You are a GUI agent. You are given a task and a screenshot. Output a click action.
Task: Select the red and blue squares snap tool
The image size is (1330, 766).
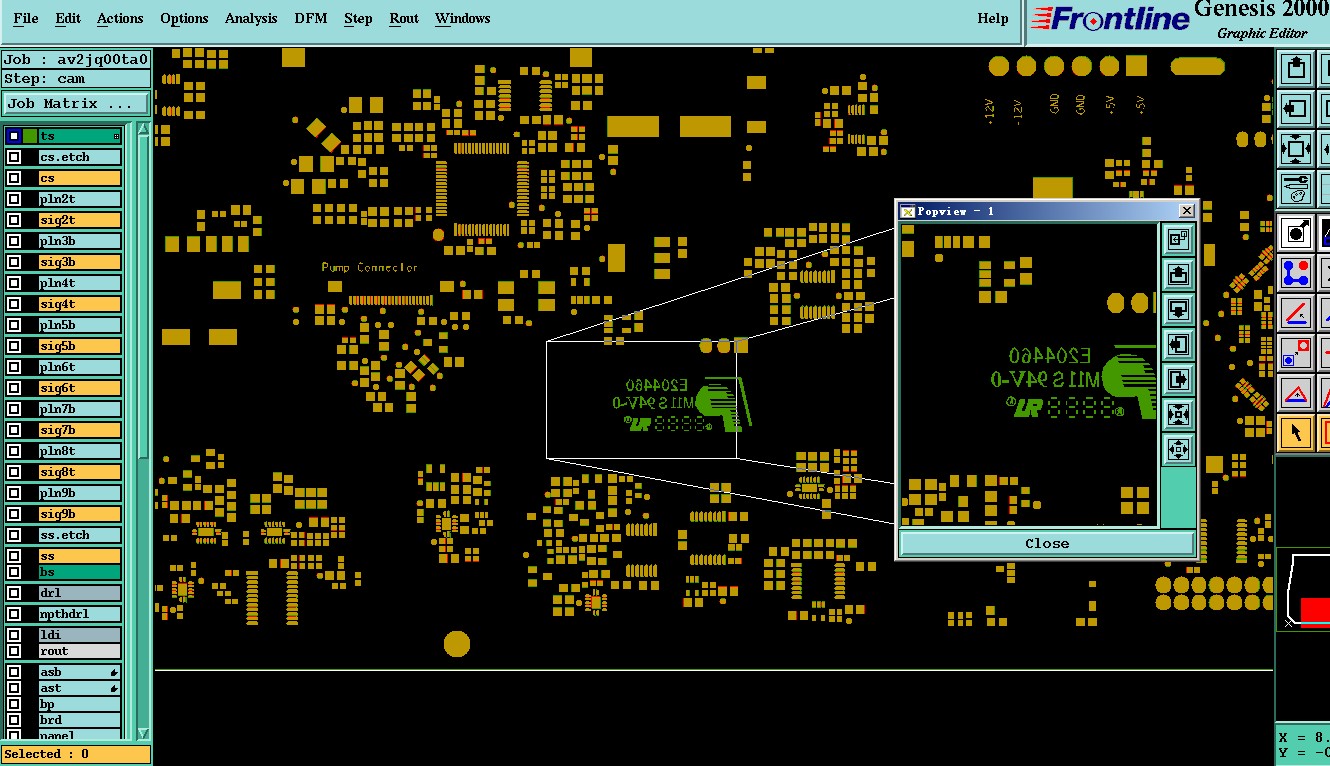click(x=1296, y=352)
